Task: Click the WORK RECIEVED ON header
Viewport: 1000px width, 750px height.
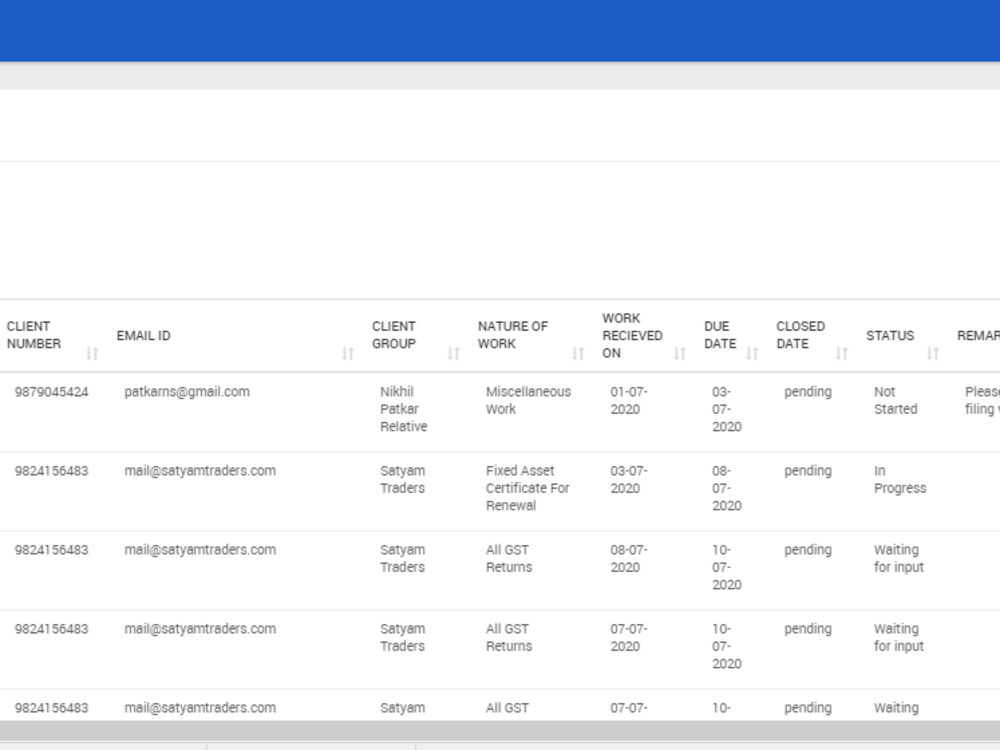Action: click(632, 335)
